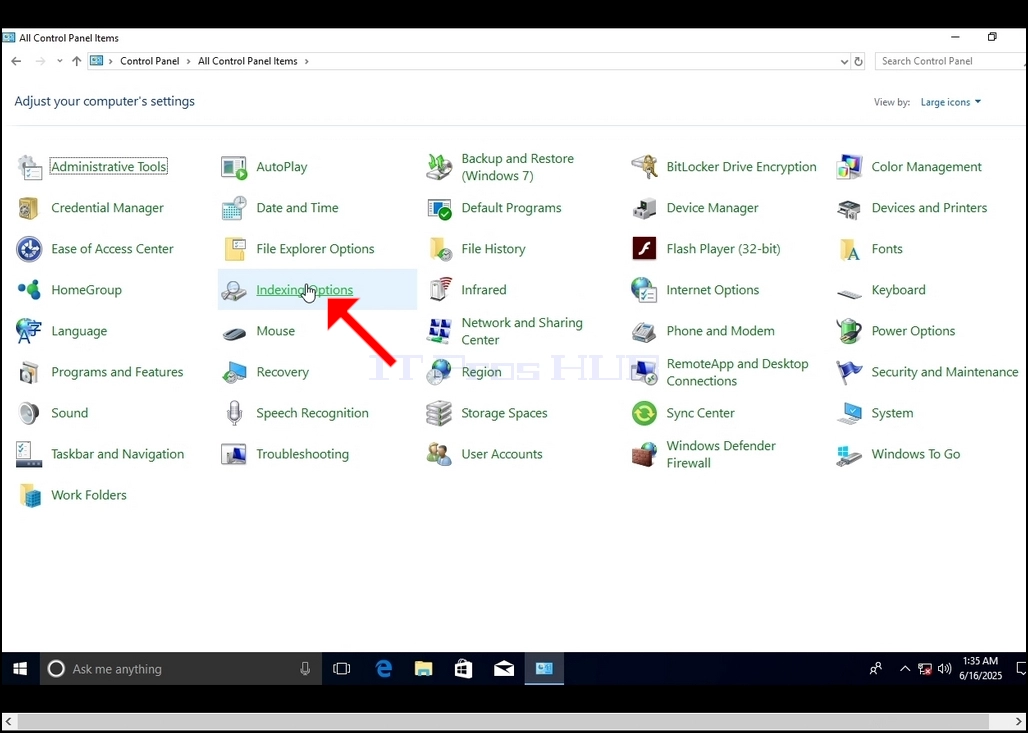Refresh the Control Panel view

[858, 62]
